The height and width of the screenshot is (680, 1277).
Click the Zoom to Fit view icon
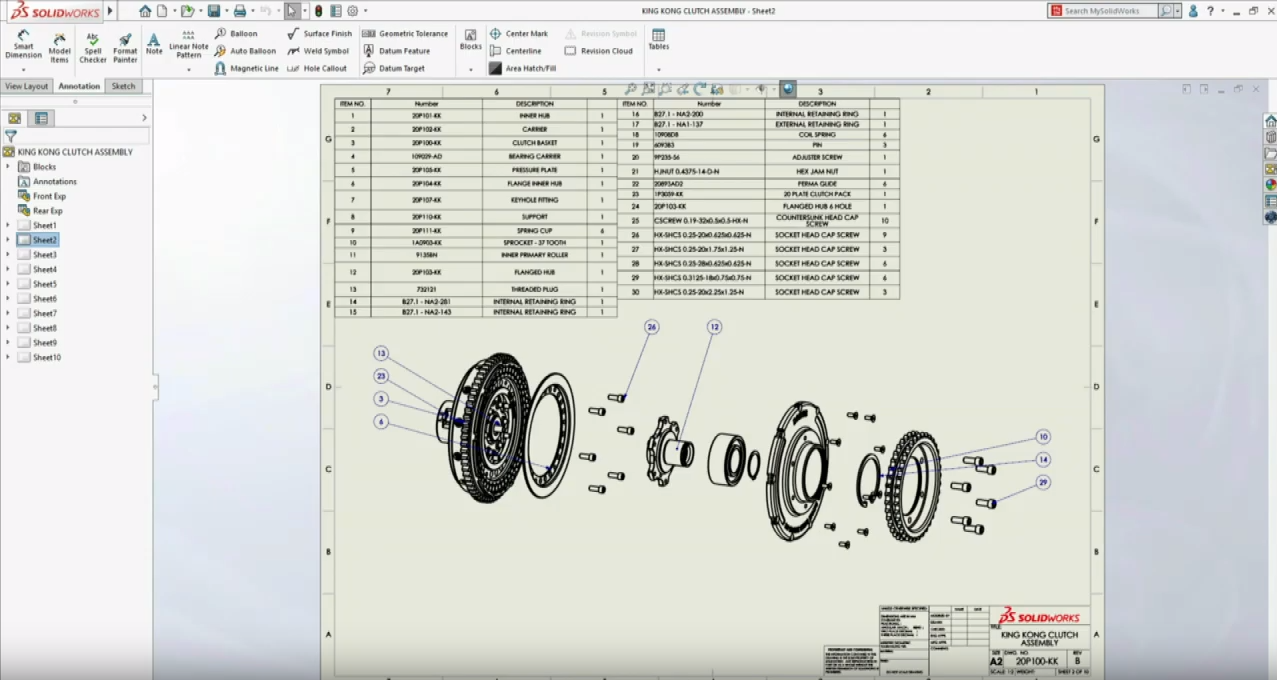click(x=630, y=89)
